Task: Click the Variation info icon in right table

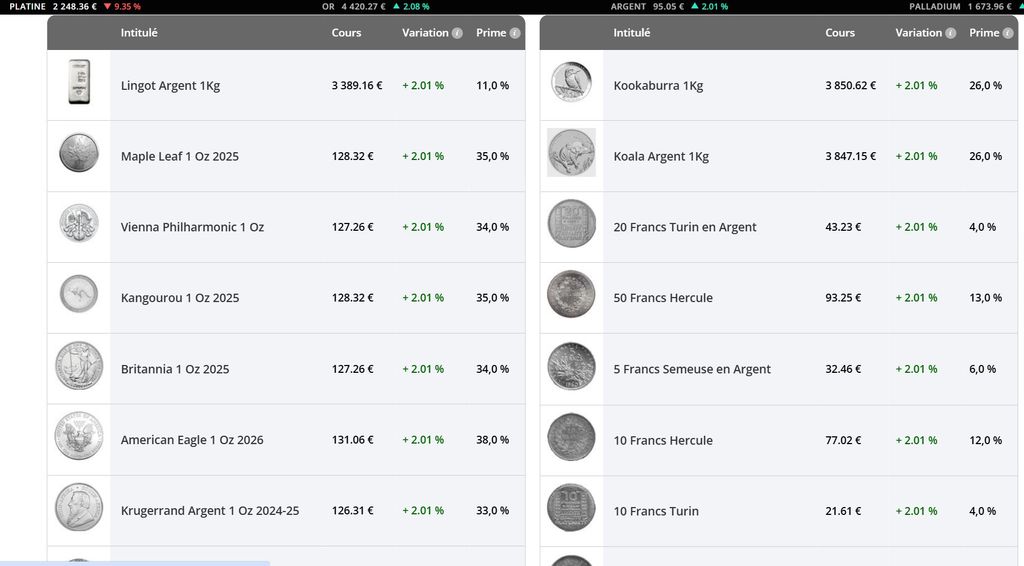Action: pos(950,33)
